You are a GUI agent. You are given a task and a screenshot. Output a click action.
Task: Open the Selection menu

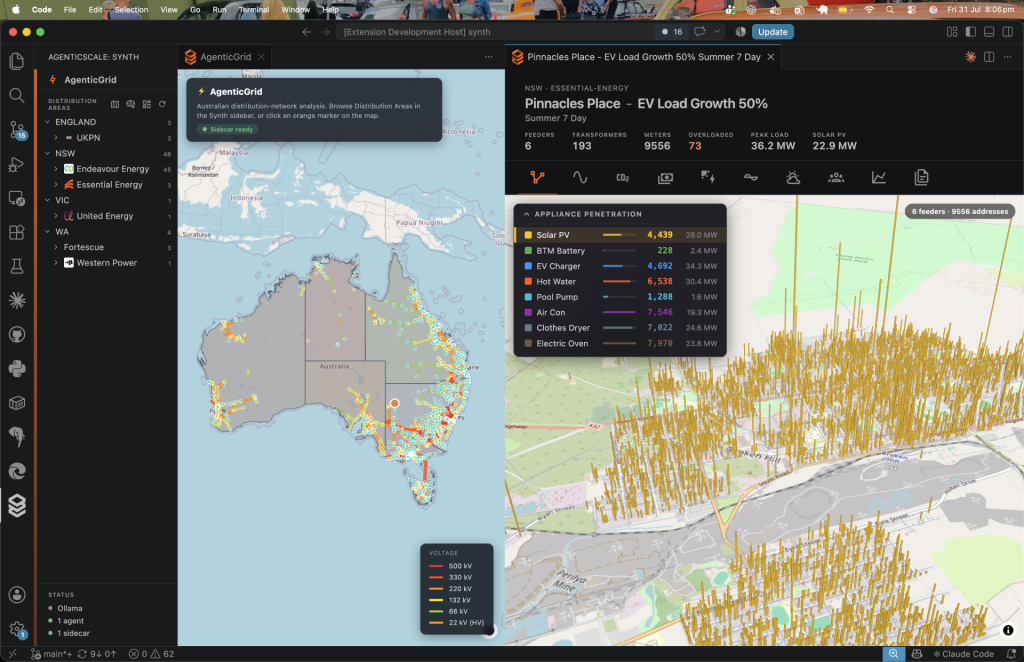(131, 10)
